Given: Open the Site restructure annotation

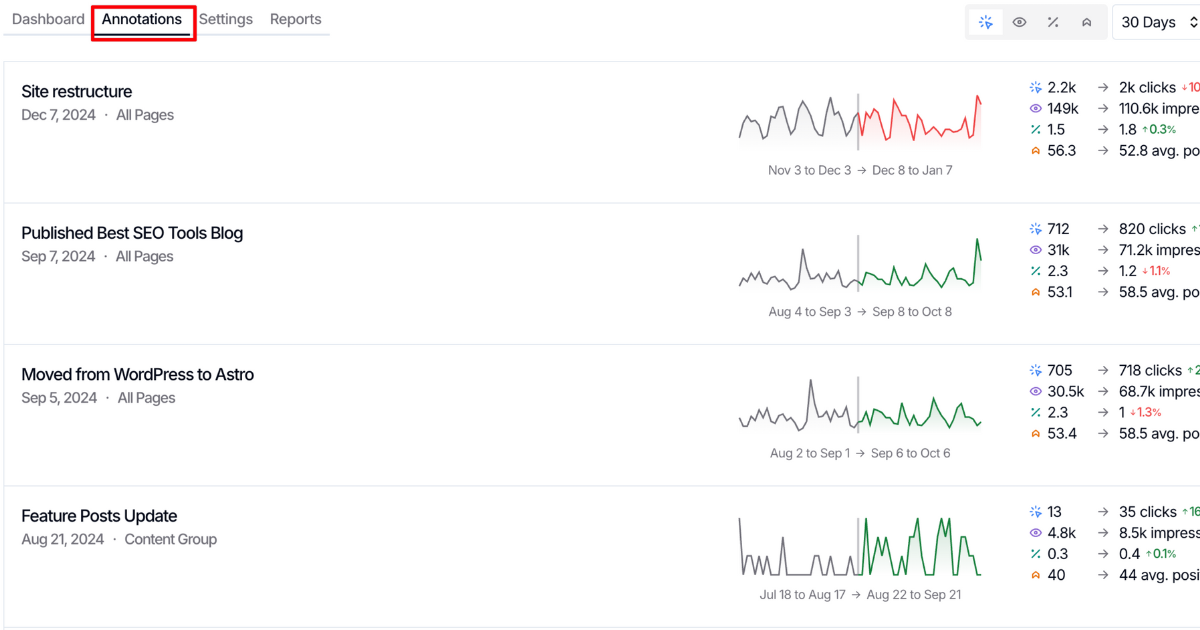Looking at the screenshot, I should coord(76,91).
